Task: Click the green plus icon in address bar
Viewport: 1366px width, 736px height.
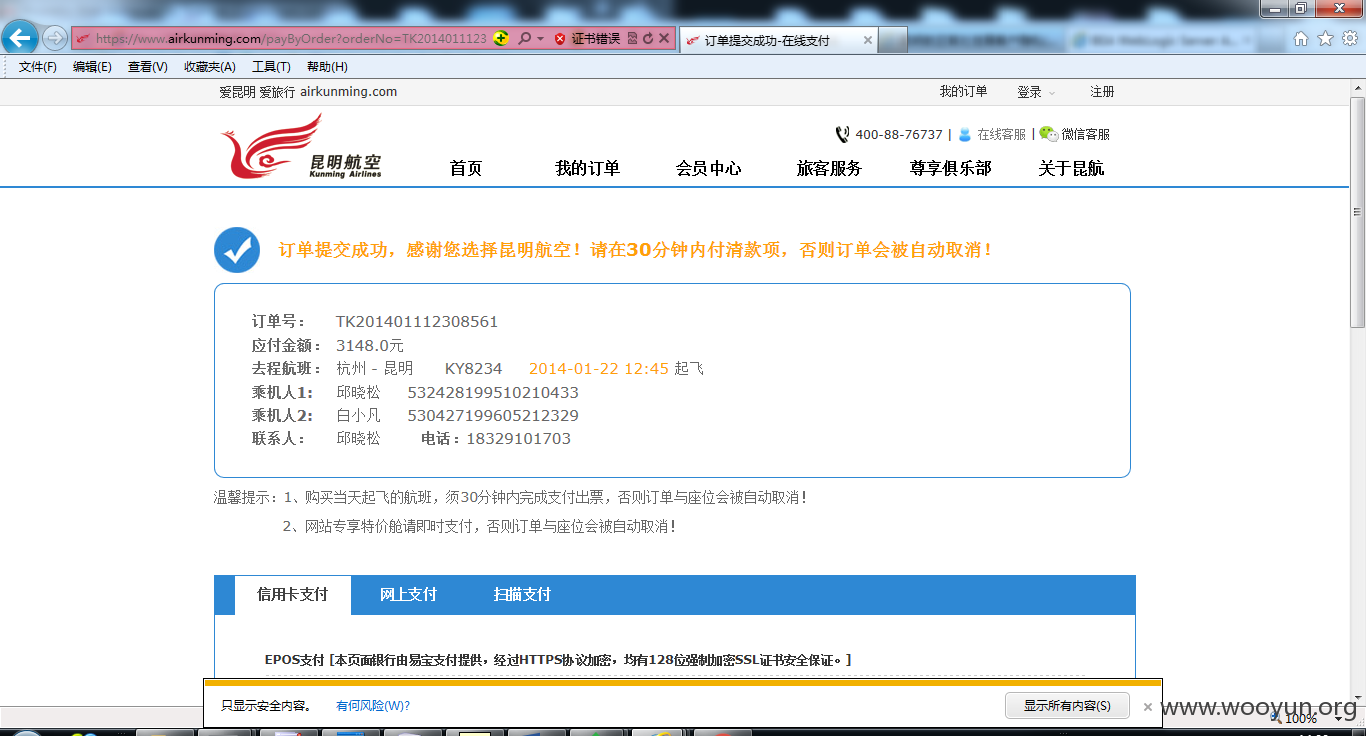Action: click(501, 38)
